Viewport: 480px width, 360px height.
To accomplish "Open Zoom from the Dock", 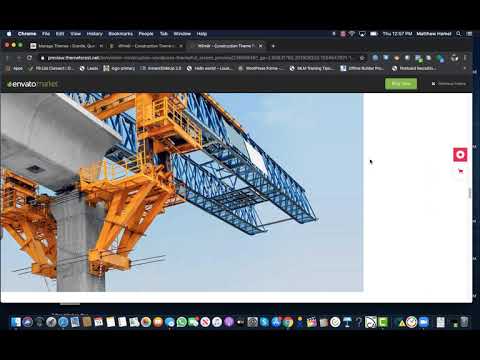I will tap(423, 322).
